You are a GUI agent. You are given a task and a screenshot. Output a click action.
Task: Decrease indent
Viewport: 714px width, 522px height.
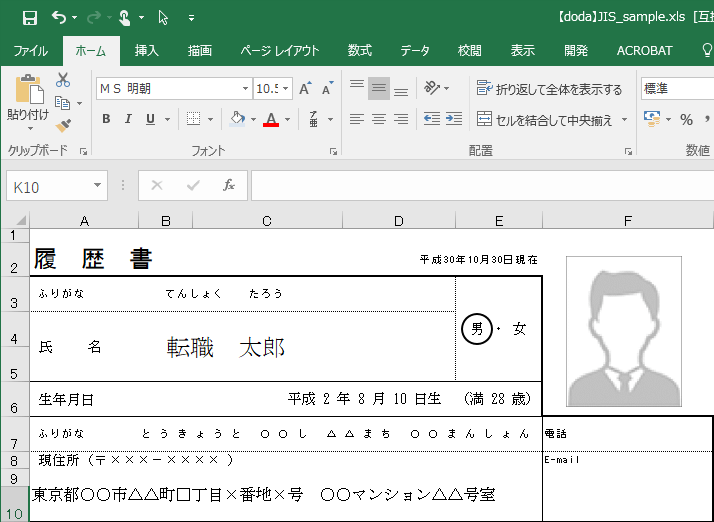(432, 119)
